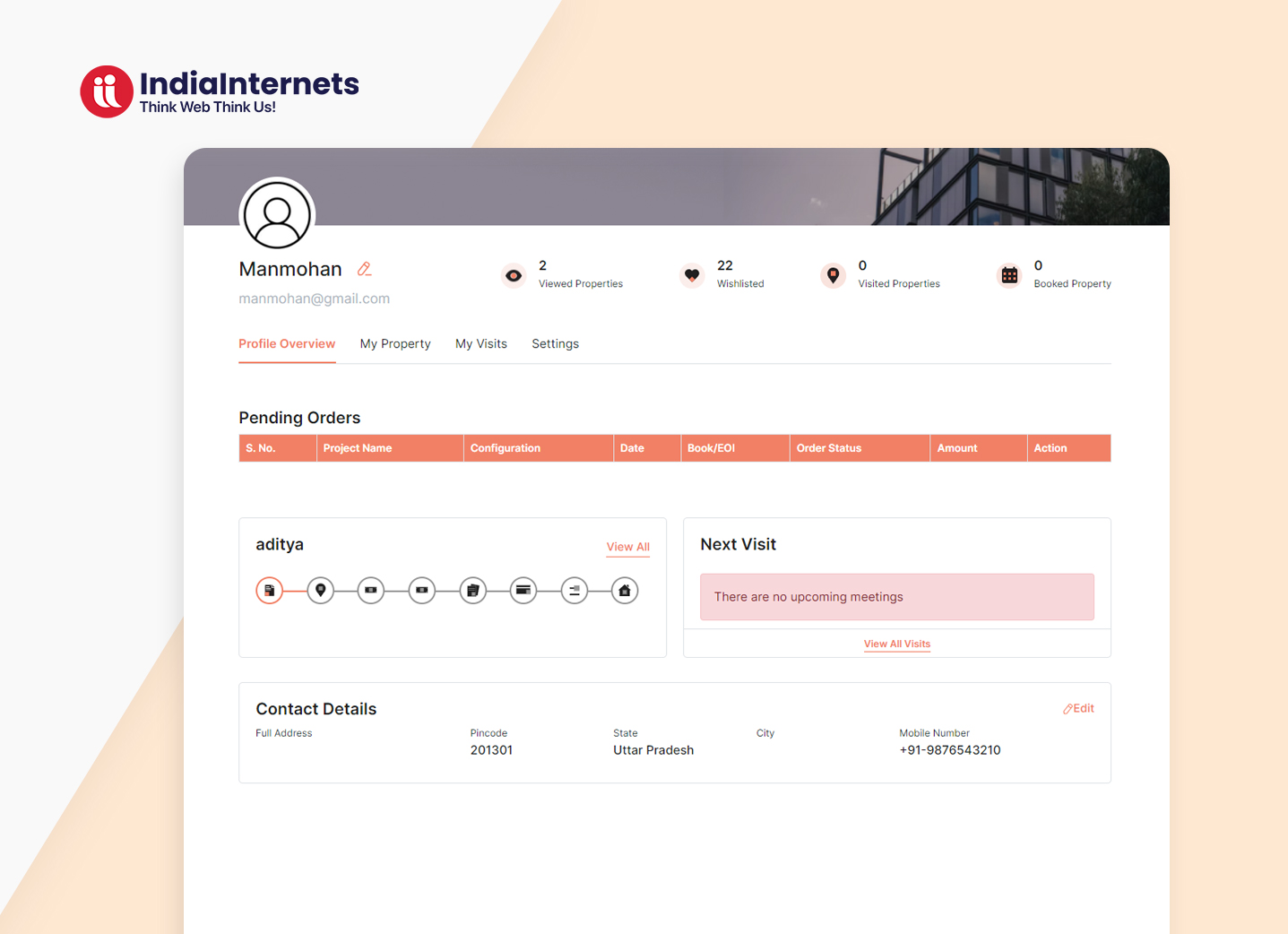Click the calendar icon for Booked Property
Image resolution: width=1288 pixels, height=934 pixels.
1009,275
